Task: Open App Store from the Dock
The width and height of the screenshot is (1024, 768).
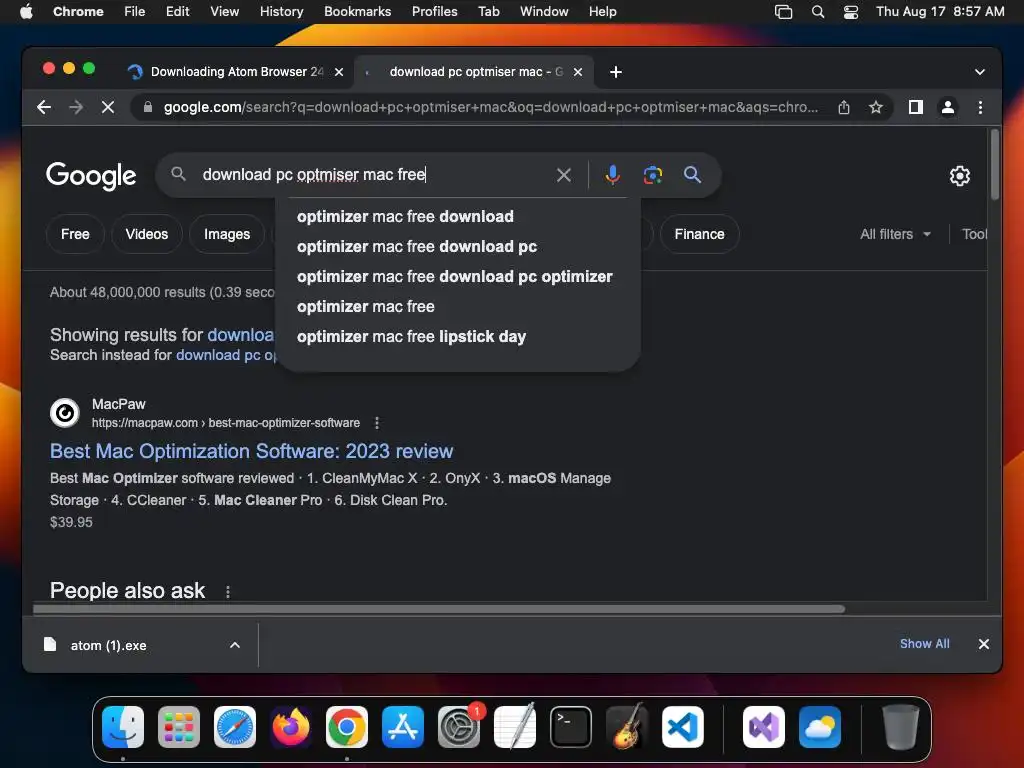Action: (403, 727)
